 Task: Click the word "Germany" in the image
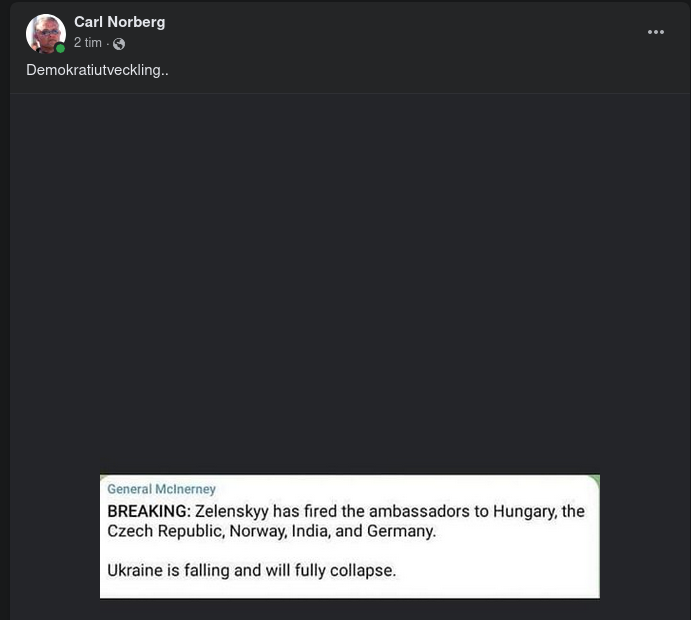[401, 531]
